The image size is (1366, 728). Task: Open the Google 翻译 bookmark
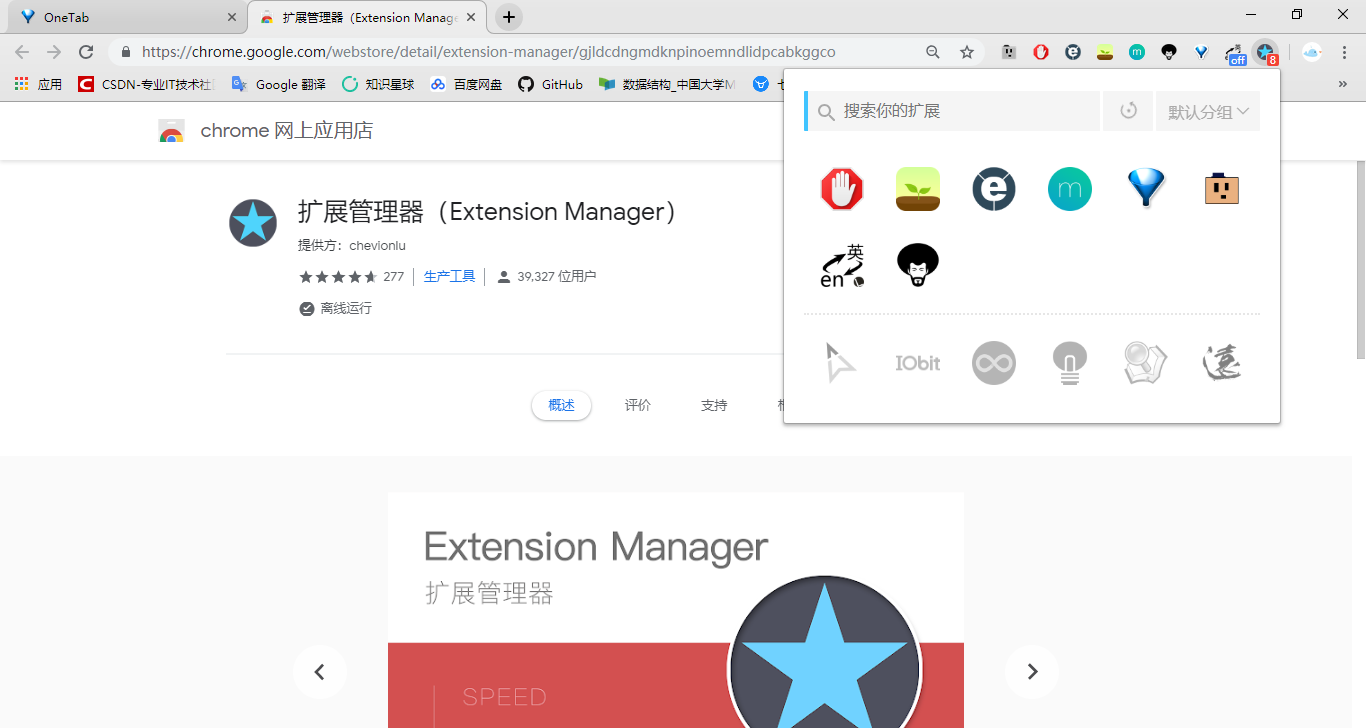click(x=278, y=84)
